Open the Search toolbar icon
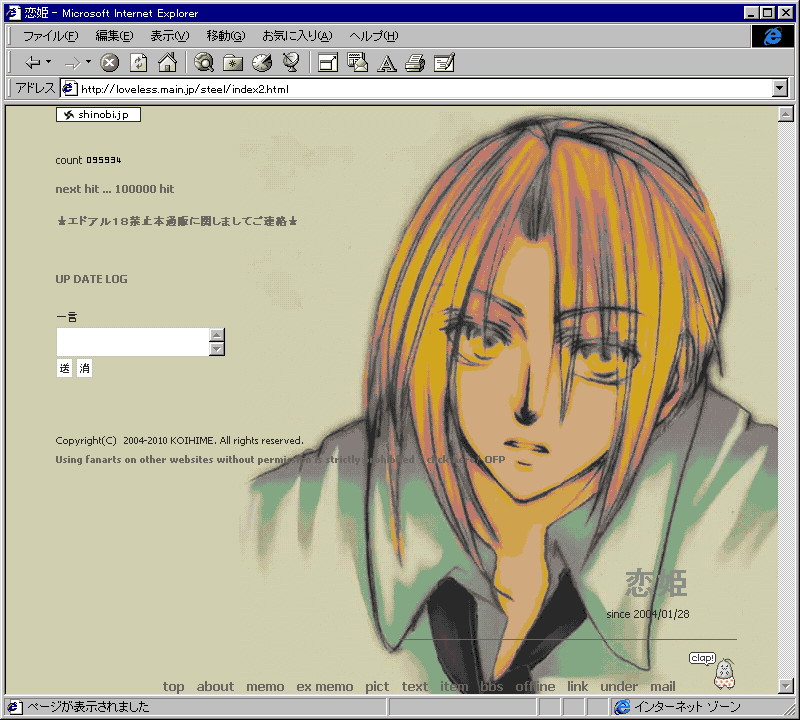 coord(204,62)
